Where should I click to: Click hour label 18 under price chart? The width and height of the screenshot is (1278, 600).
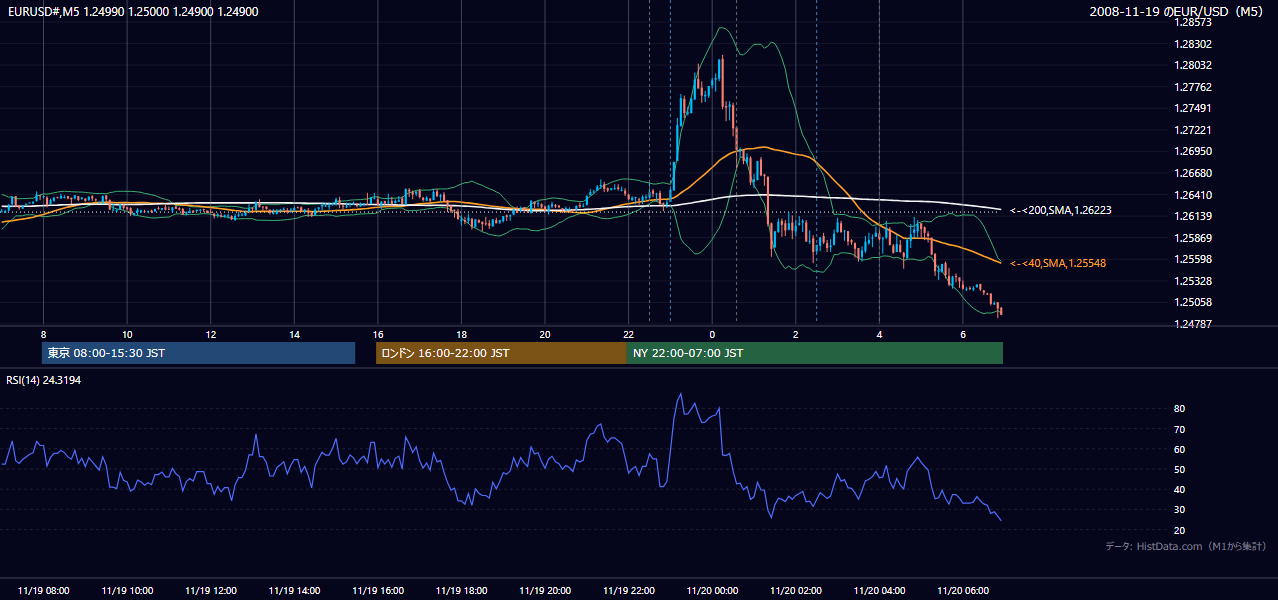(461, 334)
